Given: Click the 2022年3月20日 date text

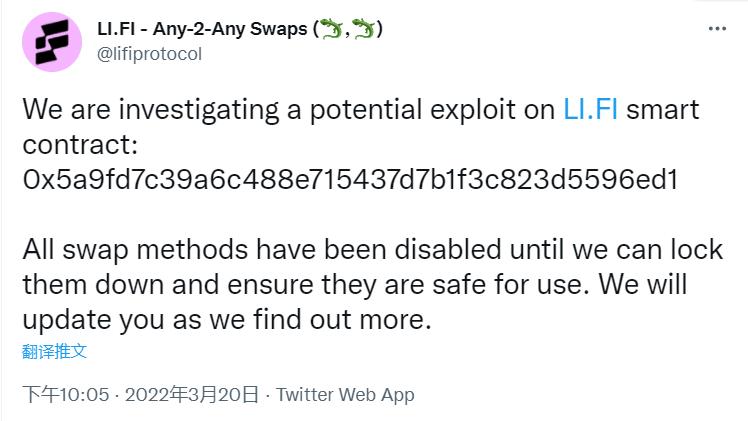Looking at the screenshot, I should click(192, 395).
